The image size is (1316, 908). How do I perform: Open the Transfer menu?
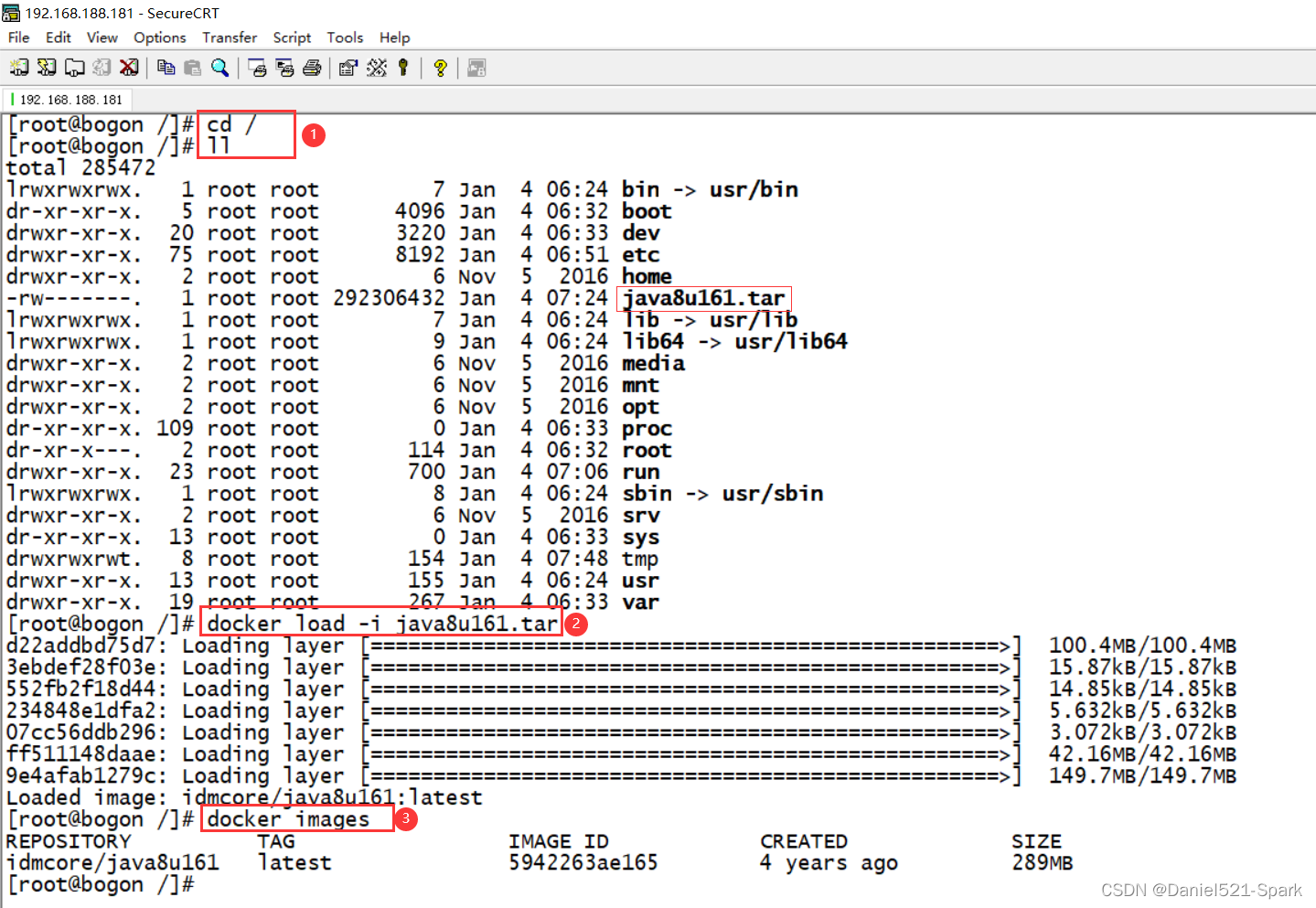tap(230, 37)
